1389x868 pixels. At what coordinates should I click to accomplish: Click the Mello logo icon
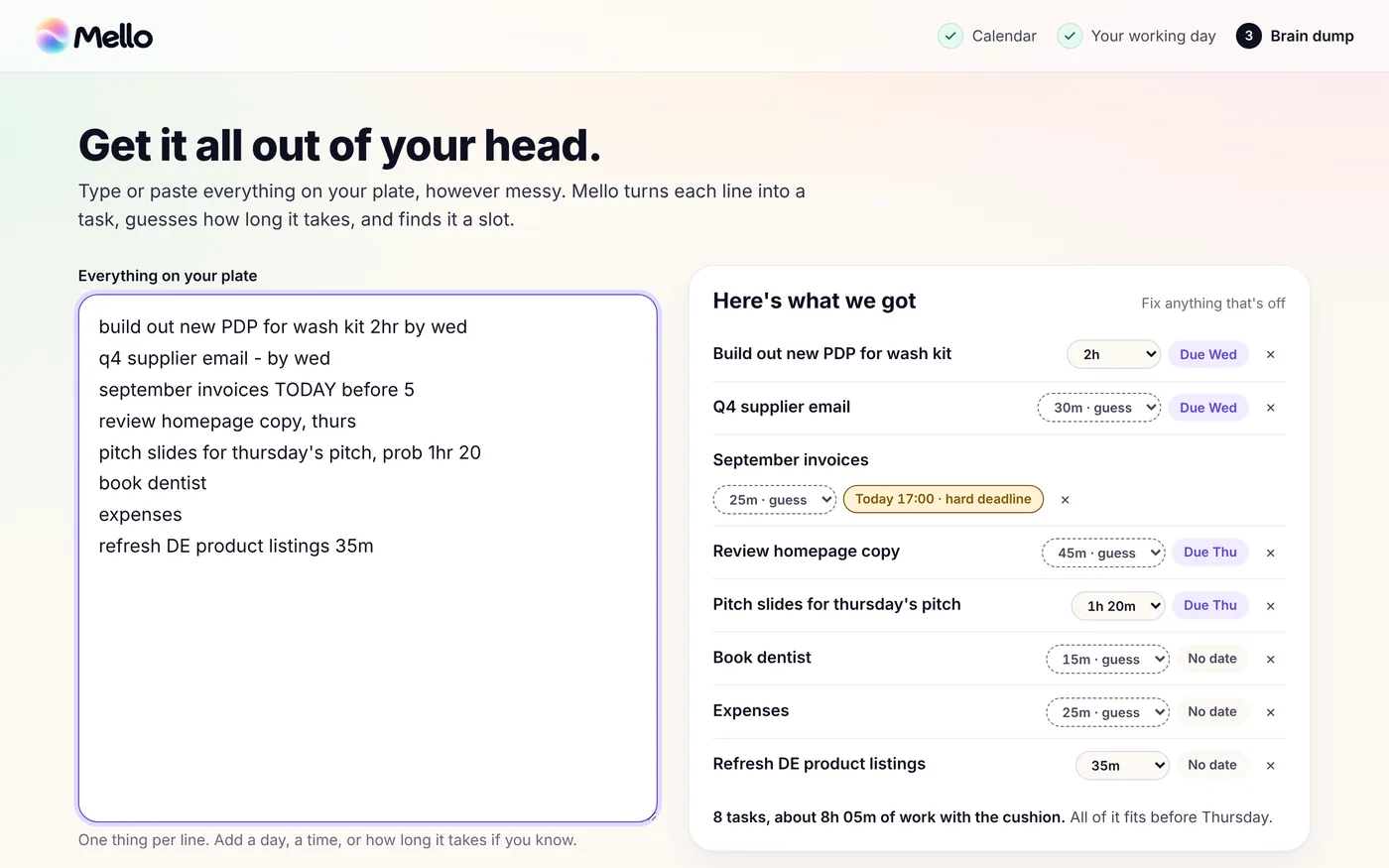click(53, 36)
